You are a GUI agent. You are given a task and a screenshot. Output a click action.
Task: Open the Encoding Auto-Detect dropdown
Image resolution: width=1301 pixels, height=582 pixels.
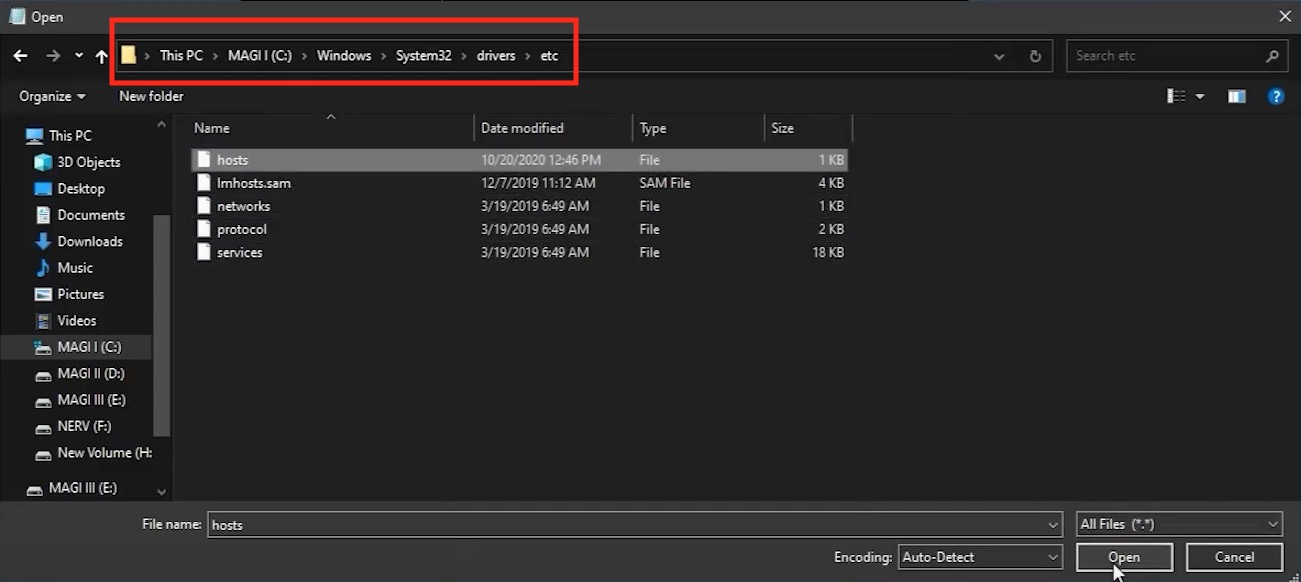978,557
